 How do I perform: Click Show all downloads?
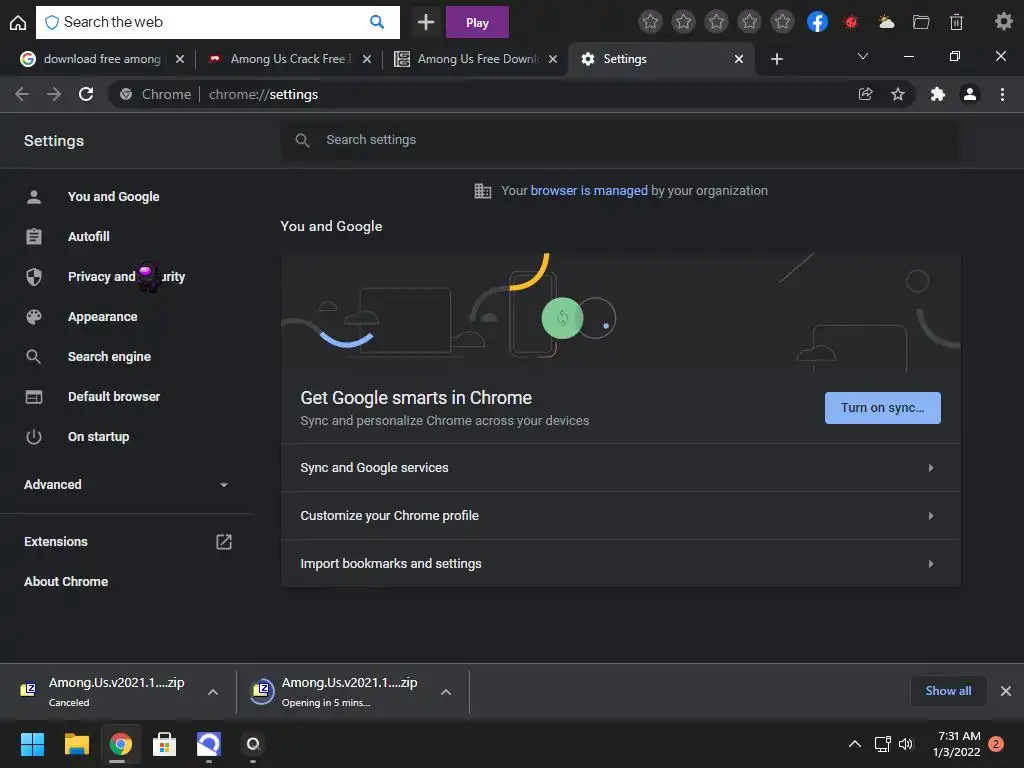pyautogui.click(x=948, y=691)
